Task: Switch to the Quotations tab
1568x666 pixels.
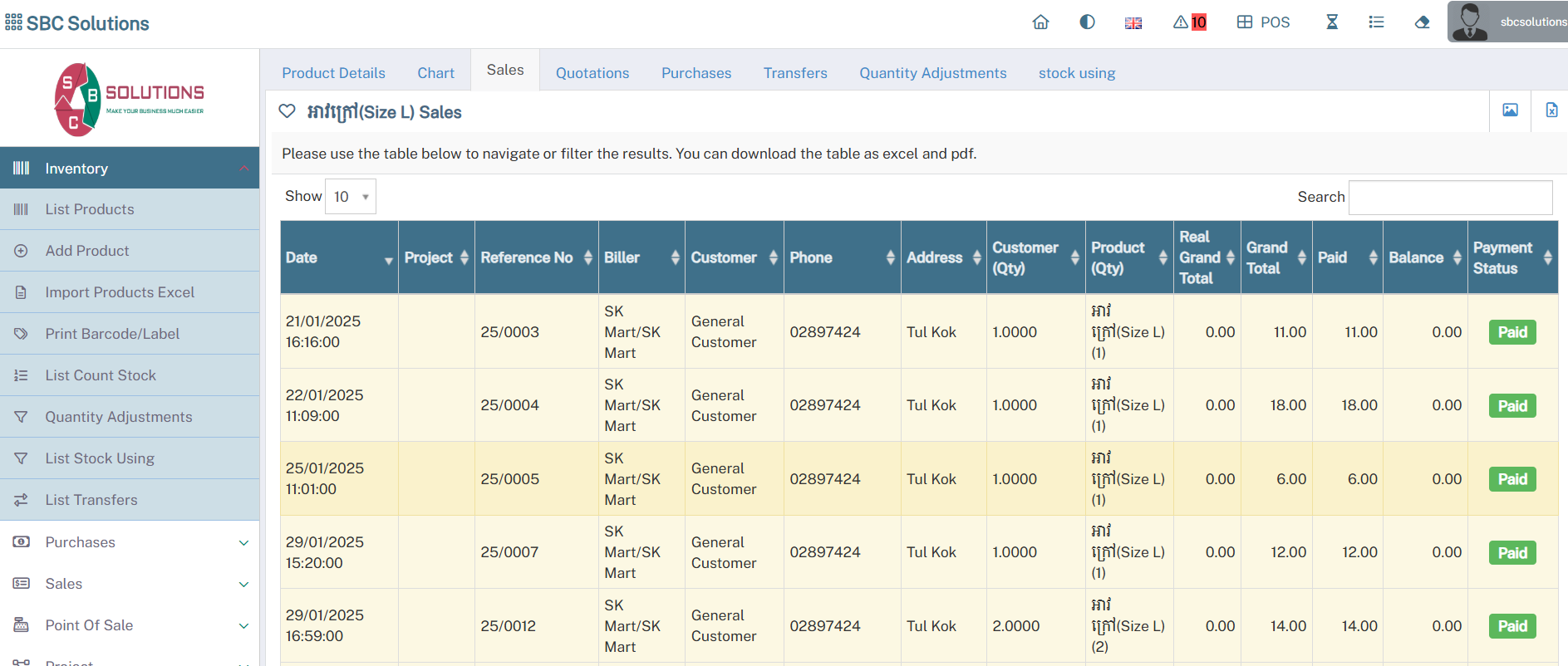Action: click(592, 73)
